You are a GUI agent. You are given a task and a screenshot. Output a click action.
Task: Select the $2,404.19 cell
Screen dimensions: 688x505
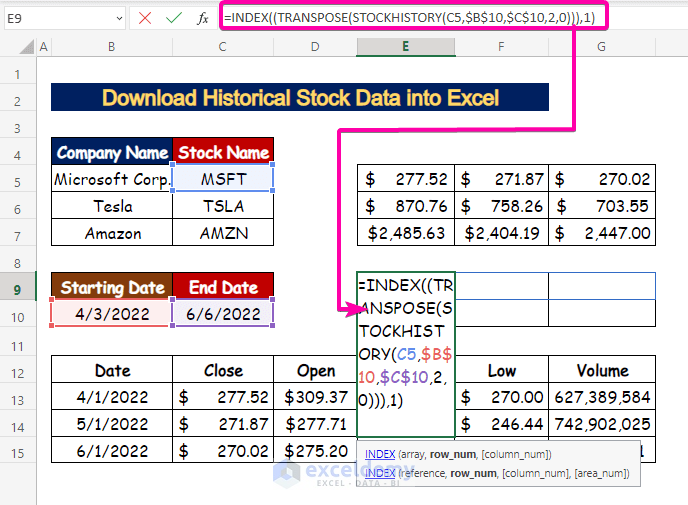click(502, 233)
